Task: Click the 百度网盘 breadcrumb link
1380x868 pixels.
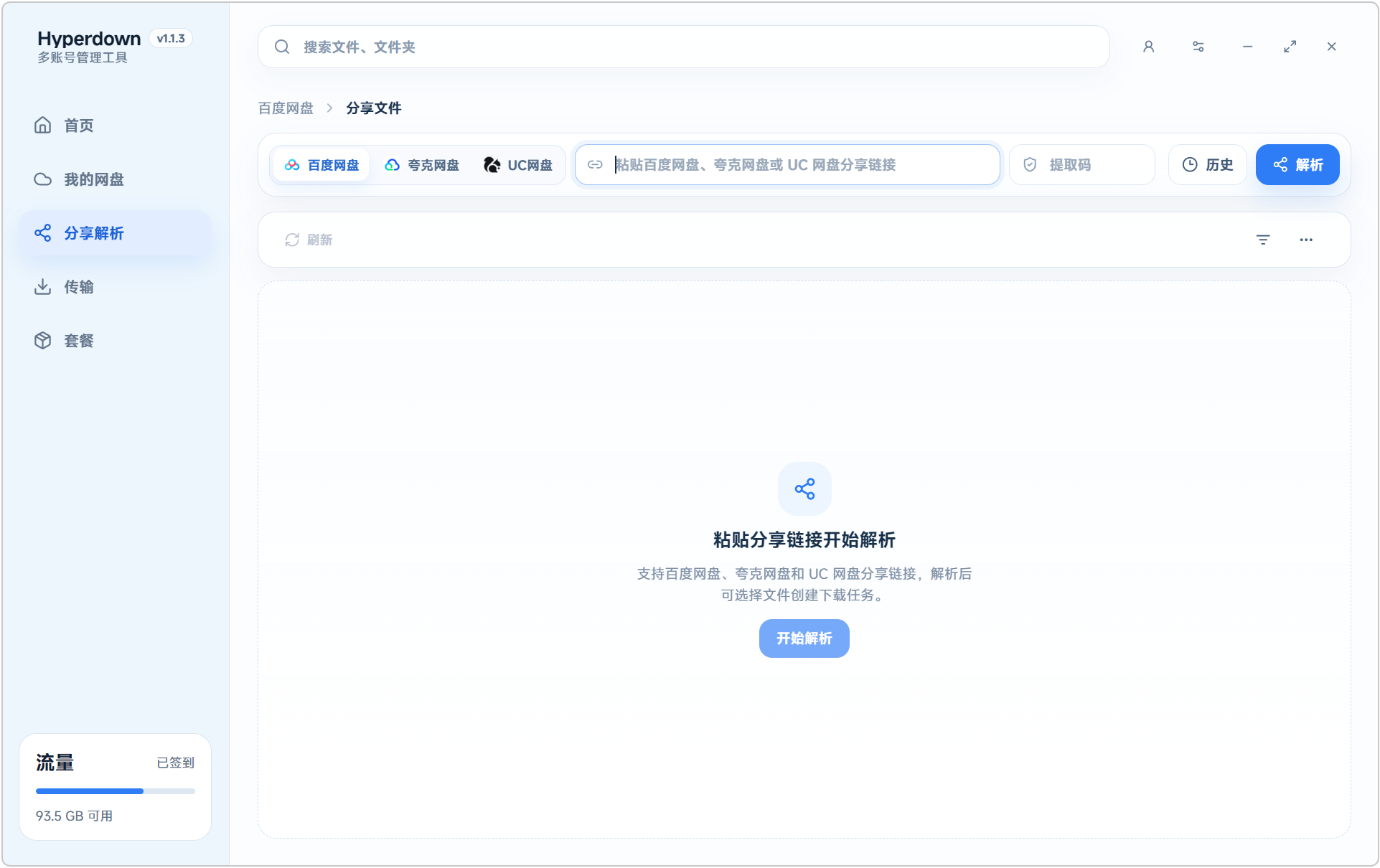Action: pos(286,108)
